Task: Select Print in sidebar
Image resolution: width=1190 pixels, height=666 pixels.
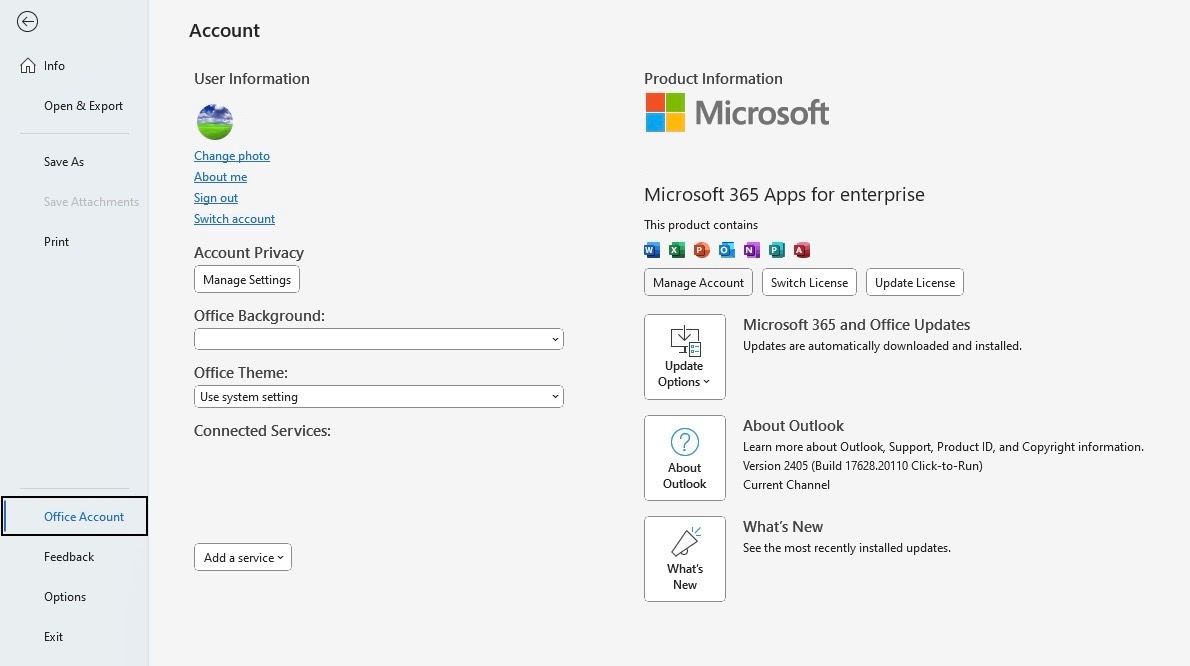Action: (74, 242)
